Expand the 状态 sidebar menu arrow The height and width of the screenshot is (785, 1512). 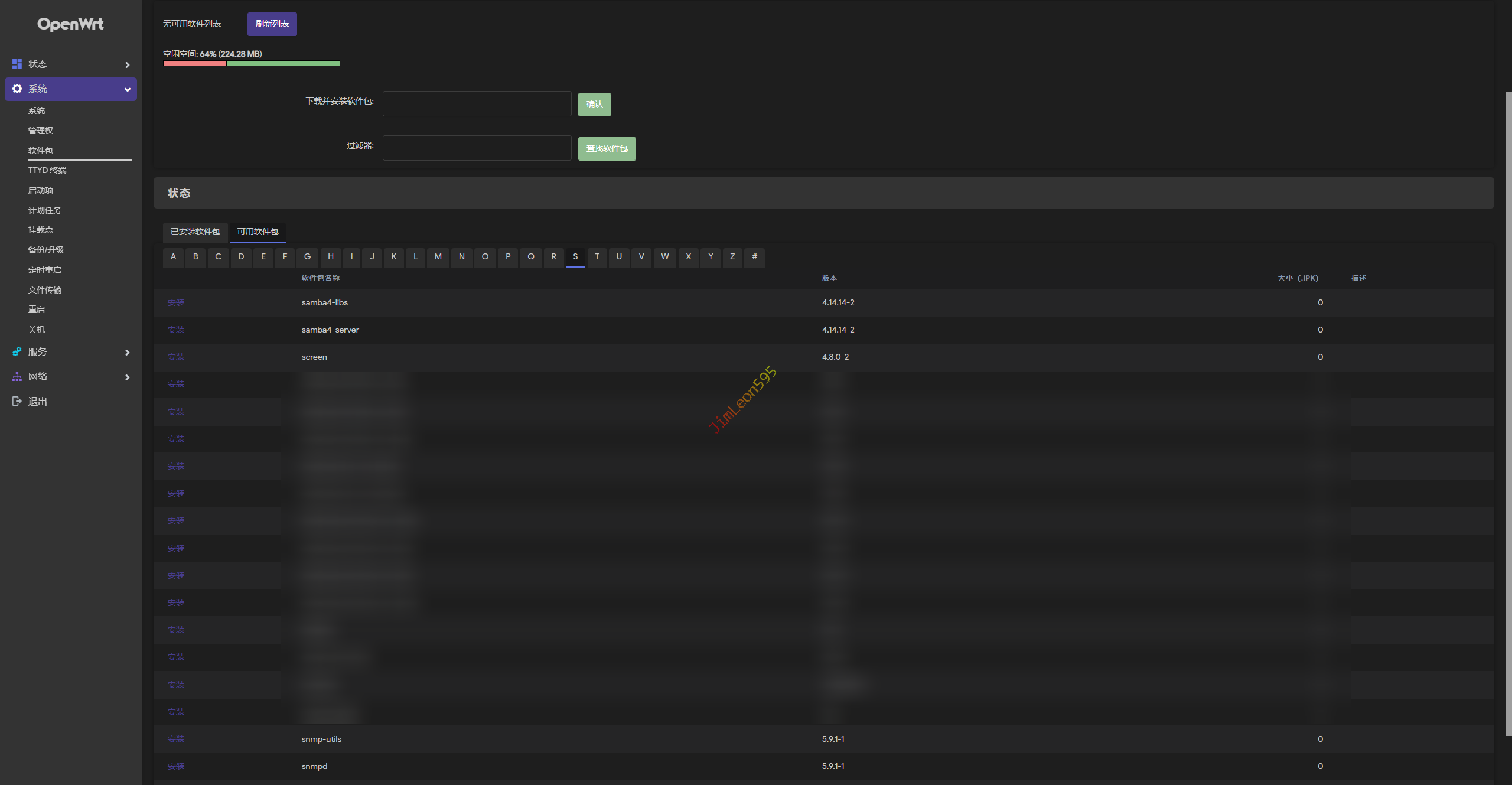point(127,65)
